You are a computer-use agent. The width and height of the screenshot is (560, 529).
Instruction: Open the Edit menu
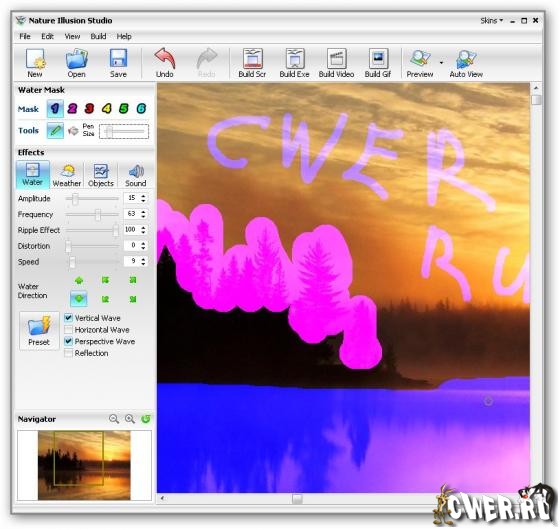[47, 36]
